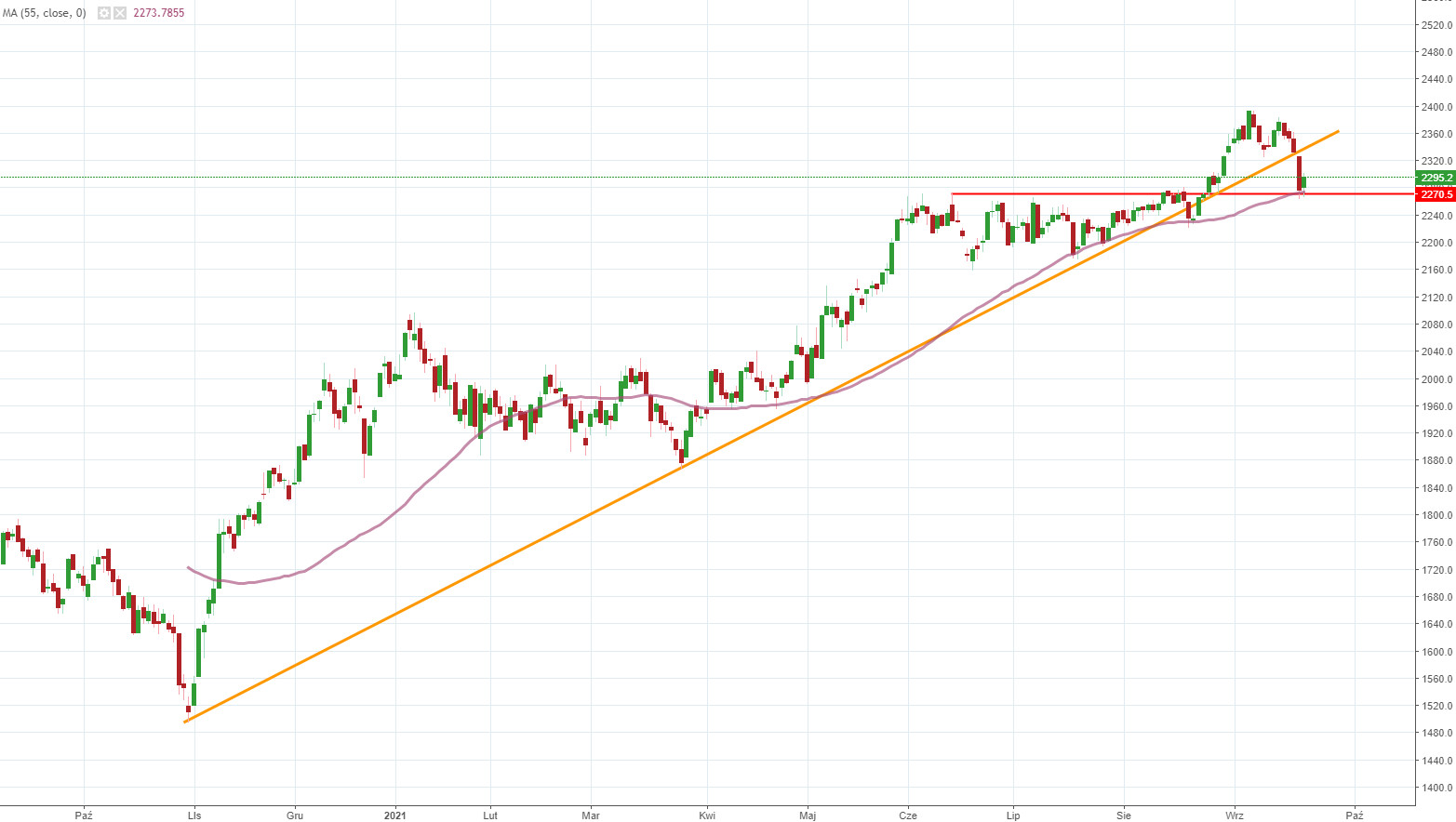Click the Kwi month label on time axis

[707, 815]
